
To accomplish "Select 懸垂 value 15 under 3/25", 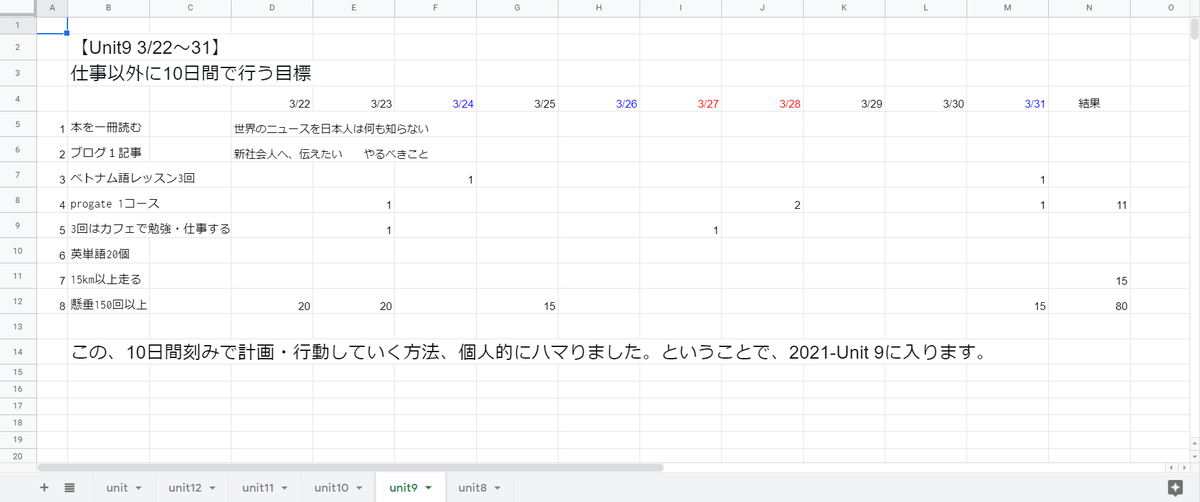I will point(517,303).
